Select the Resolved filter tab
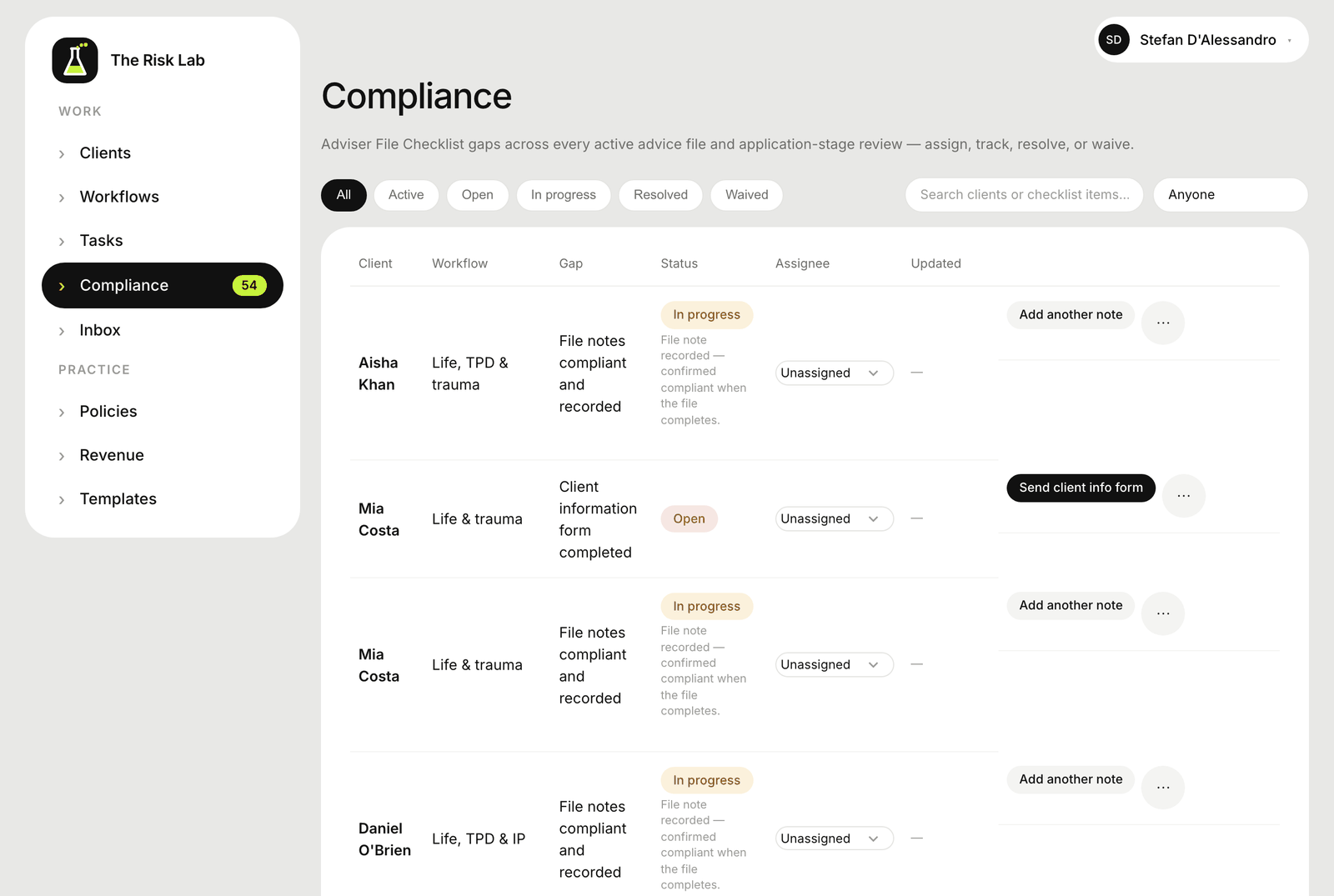Screen dimensions: 1334x896 (660, 195)
